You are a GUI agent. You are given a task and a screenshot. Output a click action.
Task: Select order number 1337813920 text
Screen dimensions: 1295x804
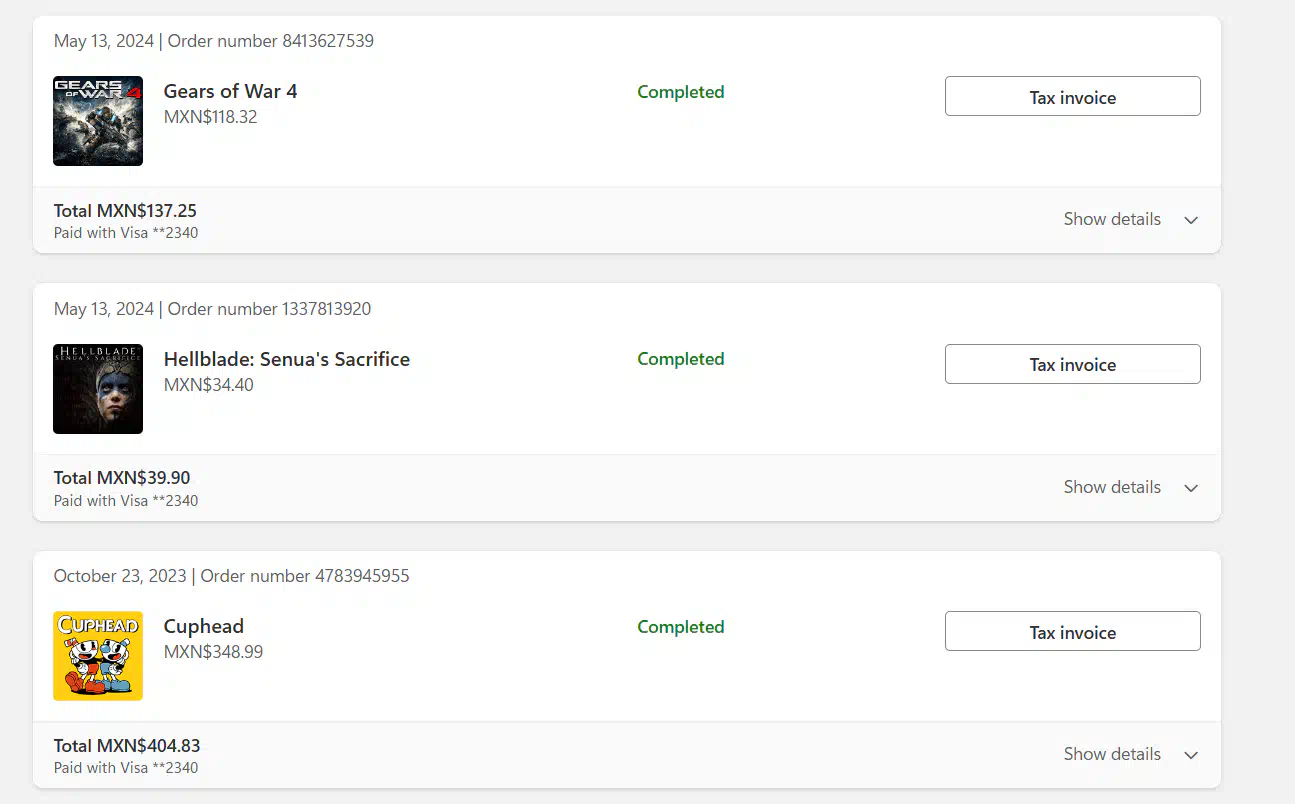[269, 309]
